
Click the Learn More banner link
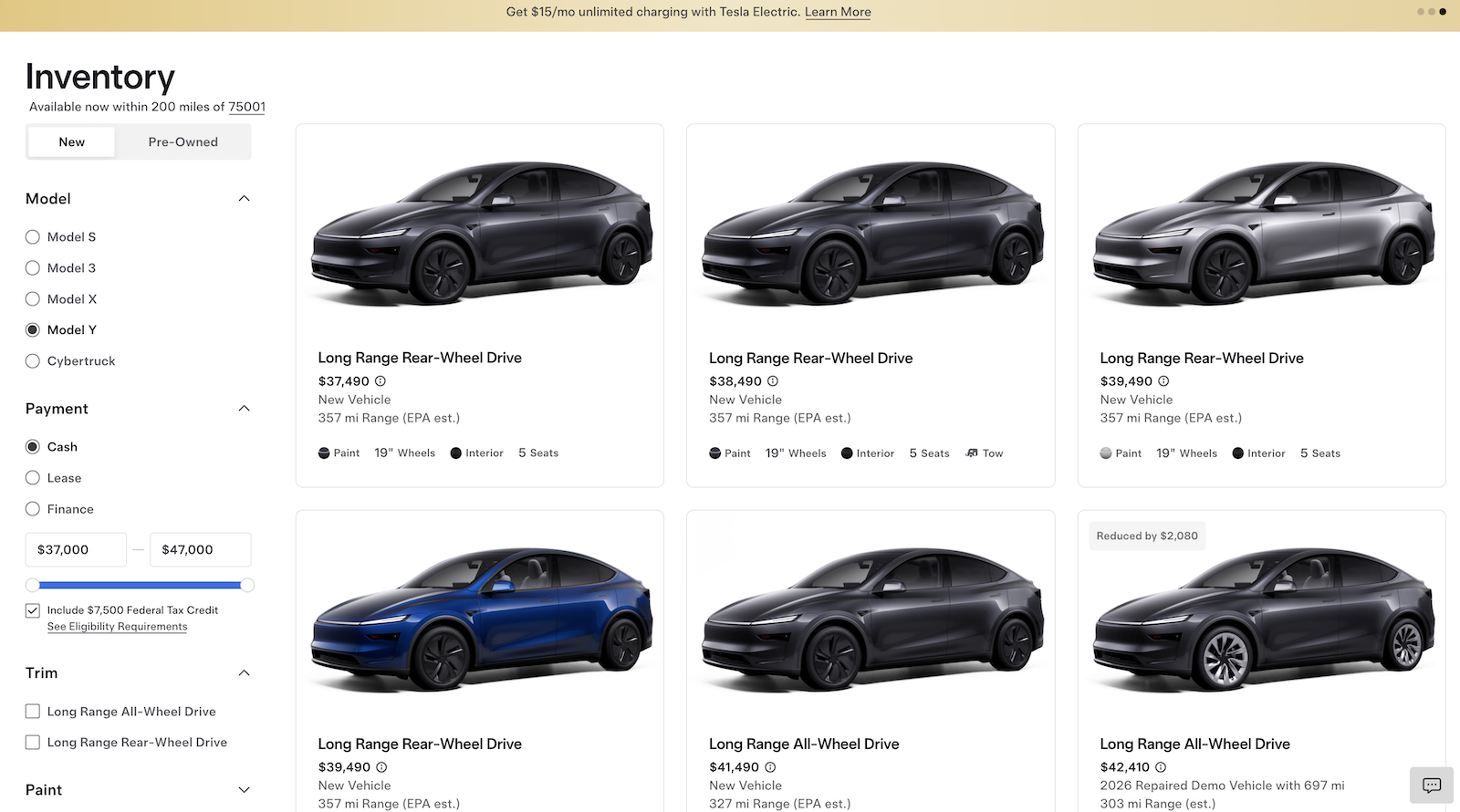tap(838, 12)
